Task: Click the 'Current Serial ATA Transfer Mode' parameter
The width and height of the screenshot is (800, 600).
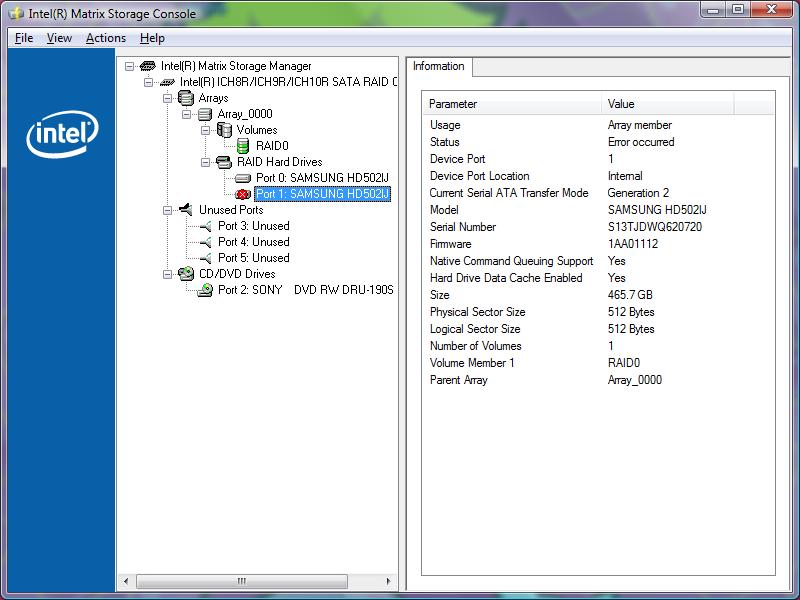Action: [x=509, y=193]
